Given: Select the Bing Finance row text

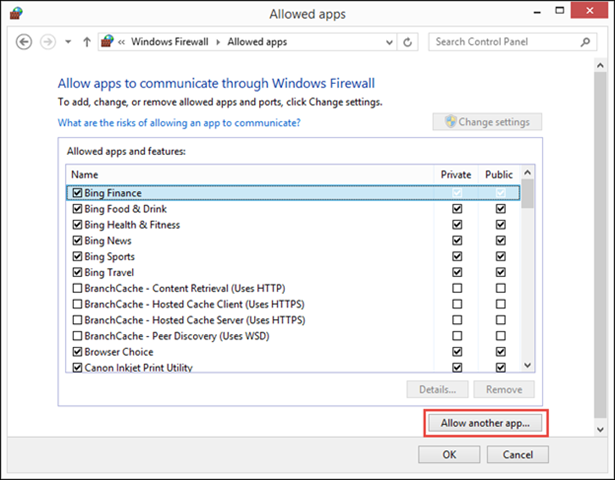Looking at the screenshot, I should point(113,193).
